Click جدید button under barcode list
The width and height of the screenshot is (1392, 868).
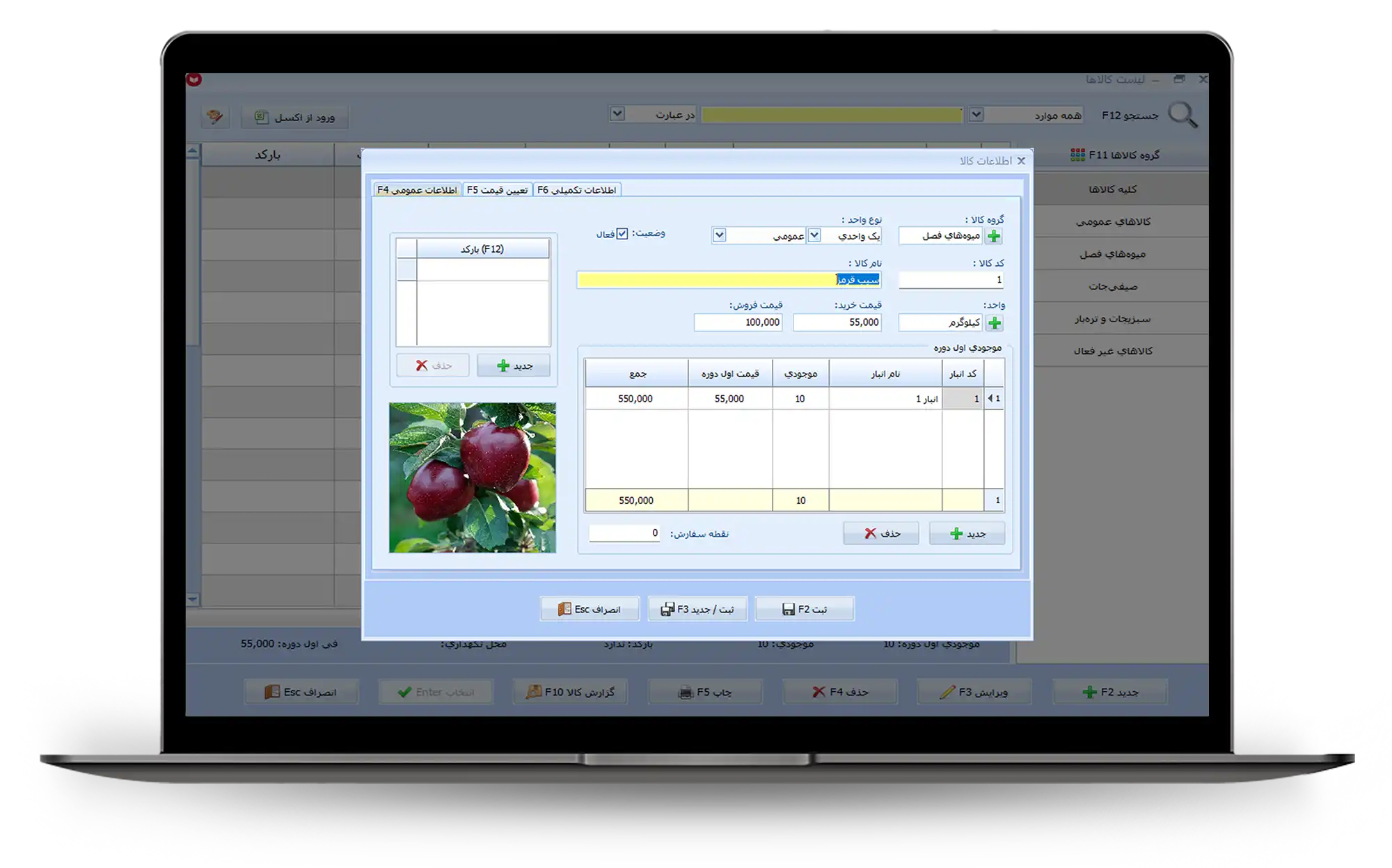(x=514, y=365)
